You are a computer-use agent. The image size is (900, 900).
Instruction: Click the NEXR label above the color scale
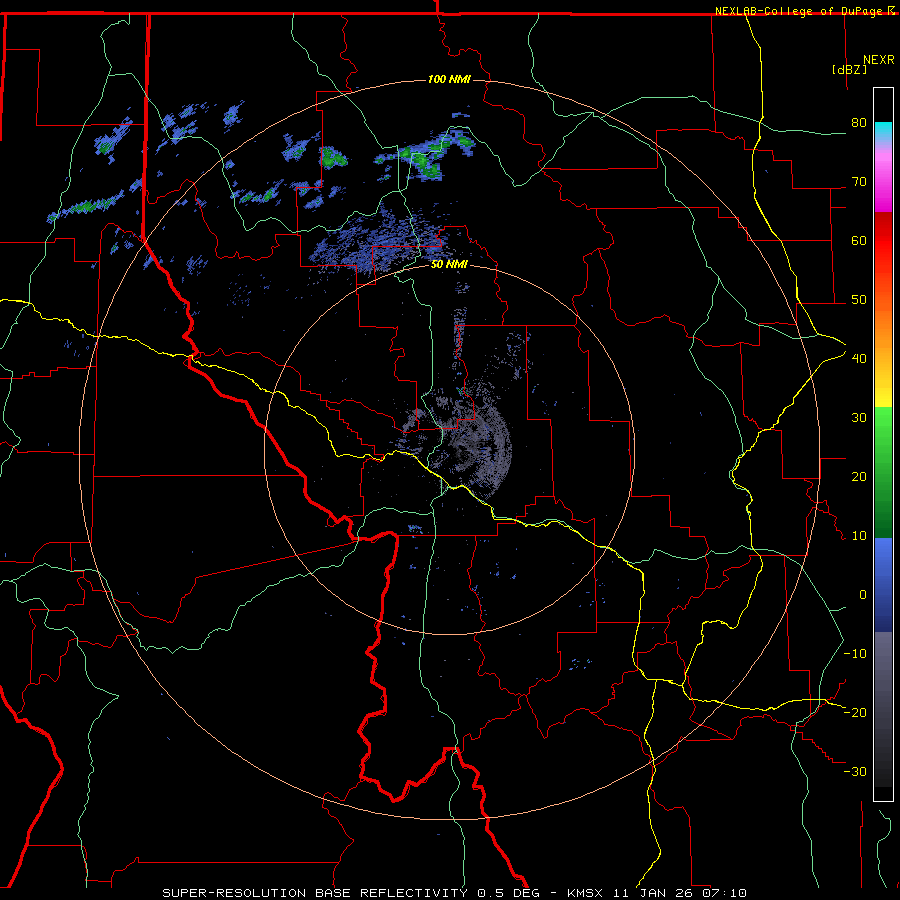[x=879, y=60]
